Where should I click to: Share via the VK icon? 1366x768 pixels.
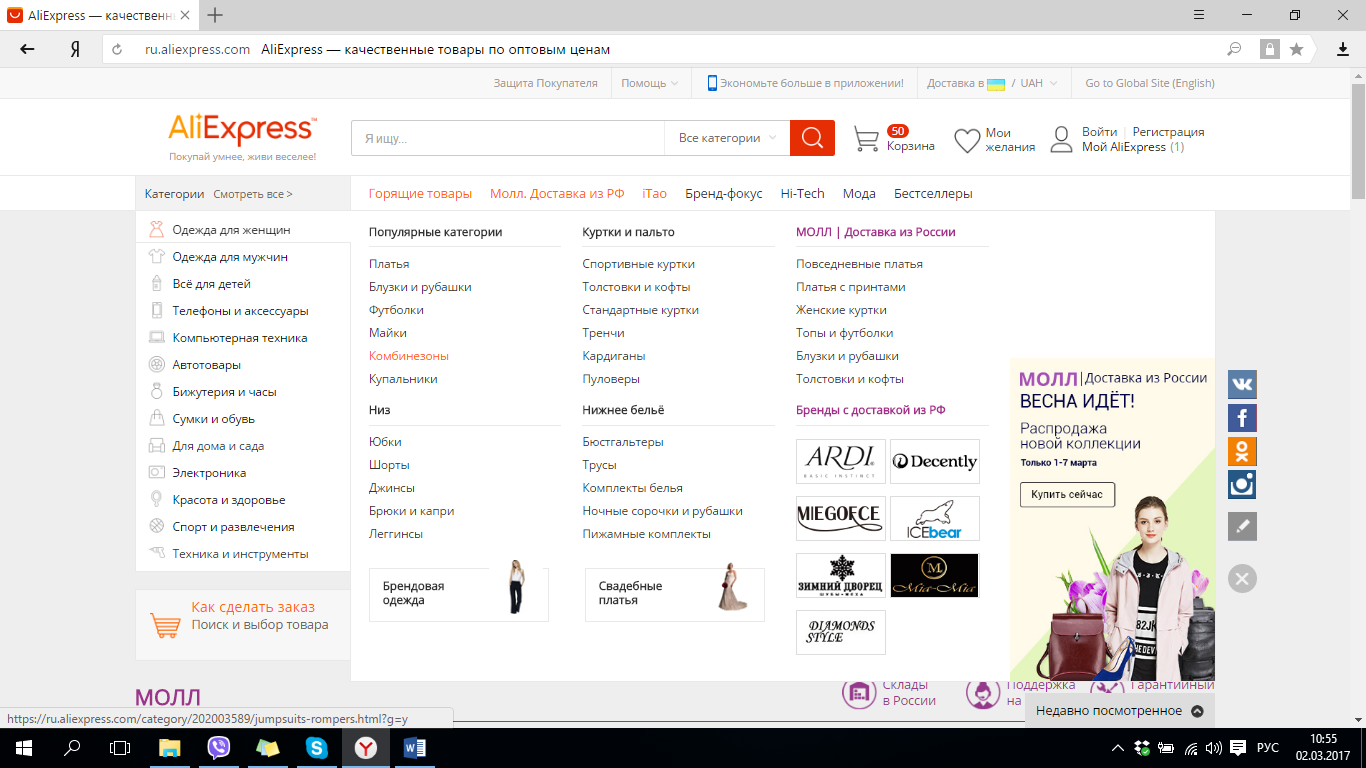tap(1242, 385)
